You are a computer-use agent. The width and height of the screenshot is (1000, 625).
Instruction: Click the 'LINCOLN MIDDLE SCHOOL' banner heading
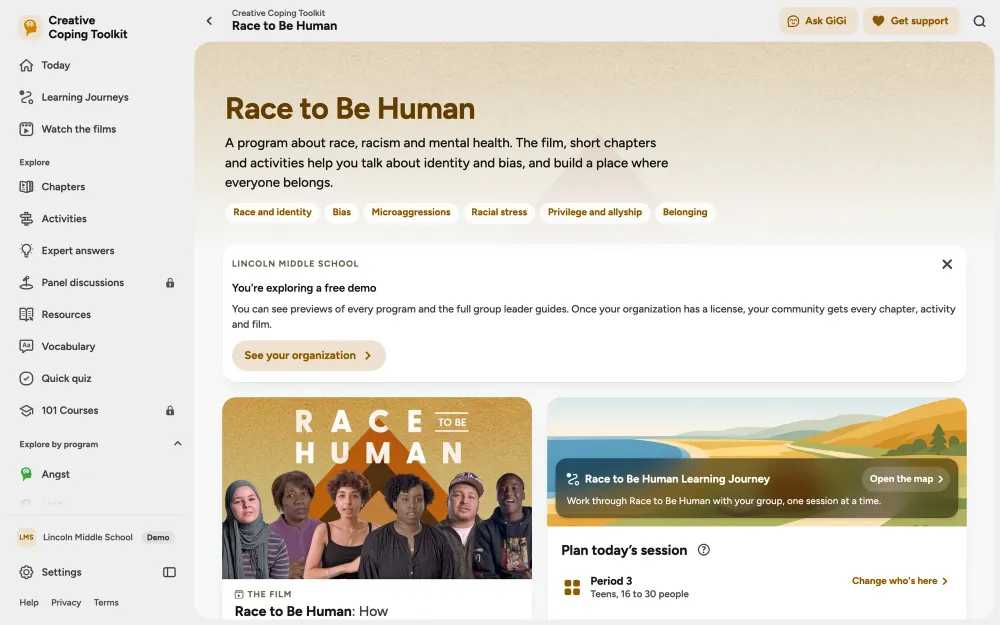[295, 264]
